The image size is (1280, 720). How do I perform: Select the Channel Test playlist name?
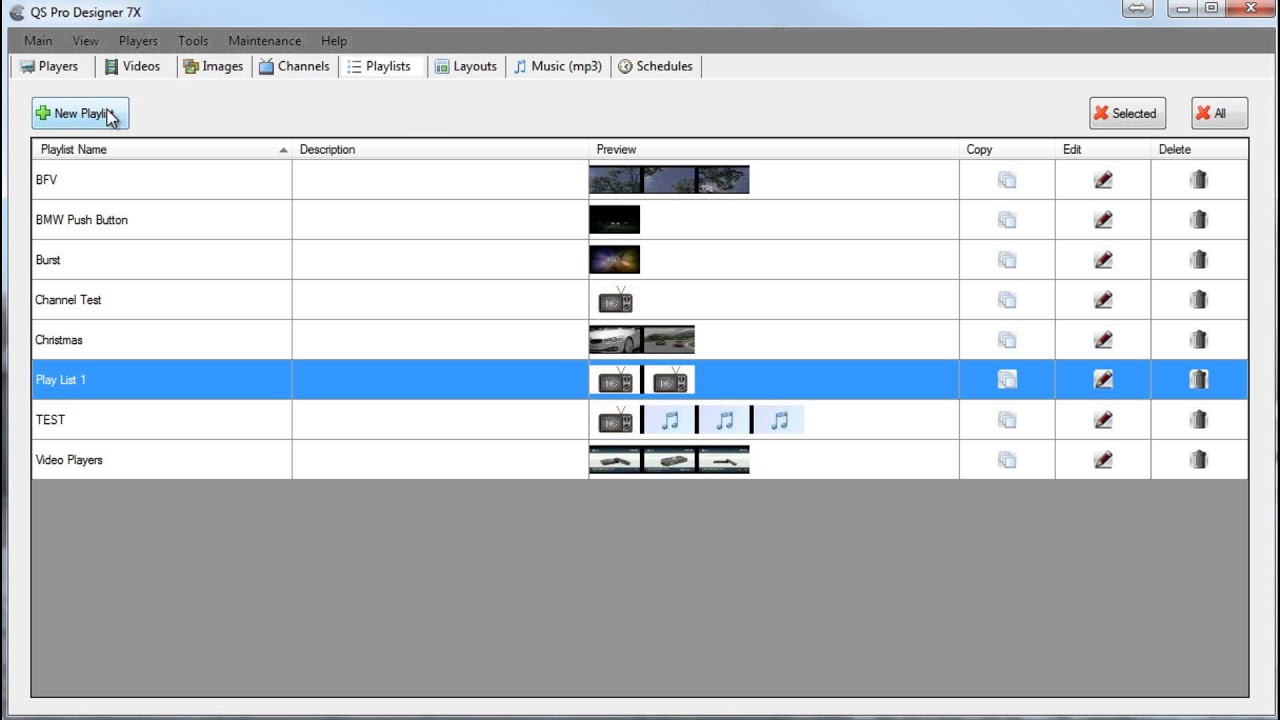68,300
